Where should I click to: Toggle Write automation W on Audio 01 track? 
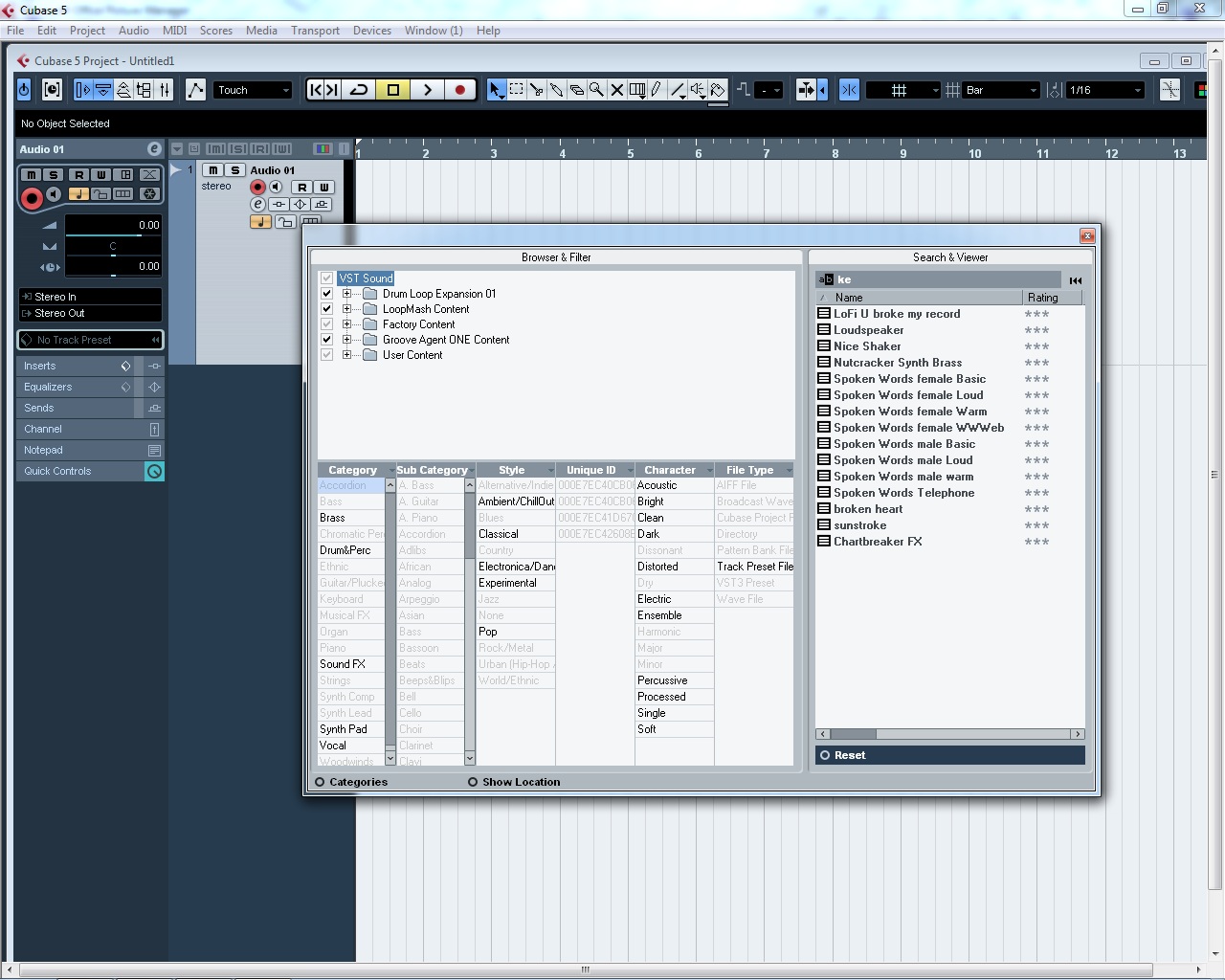(x=323, y=188)
